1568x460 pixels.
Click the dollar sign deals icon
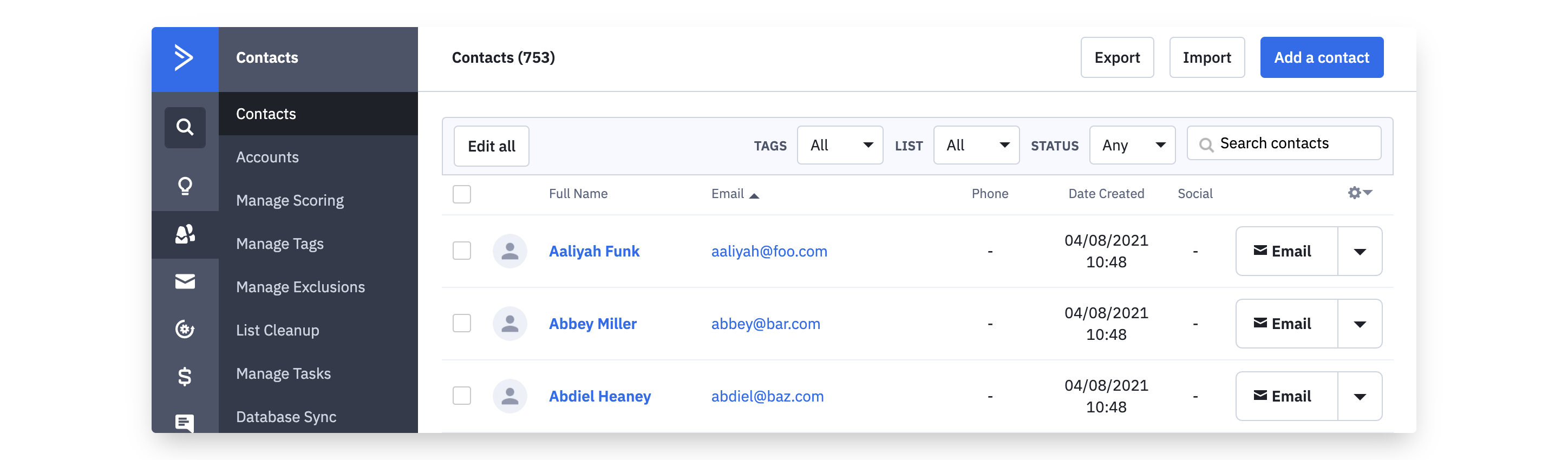[x=185, y=377]
